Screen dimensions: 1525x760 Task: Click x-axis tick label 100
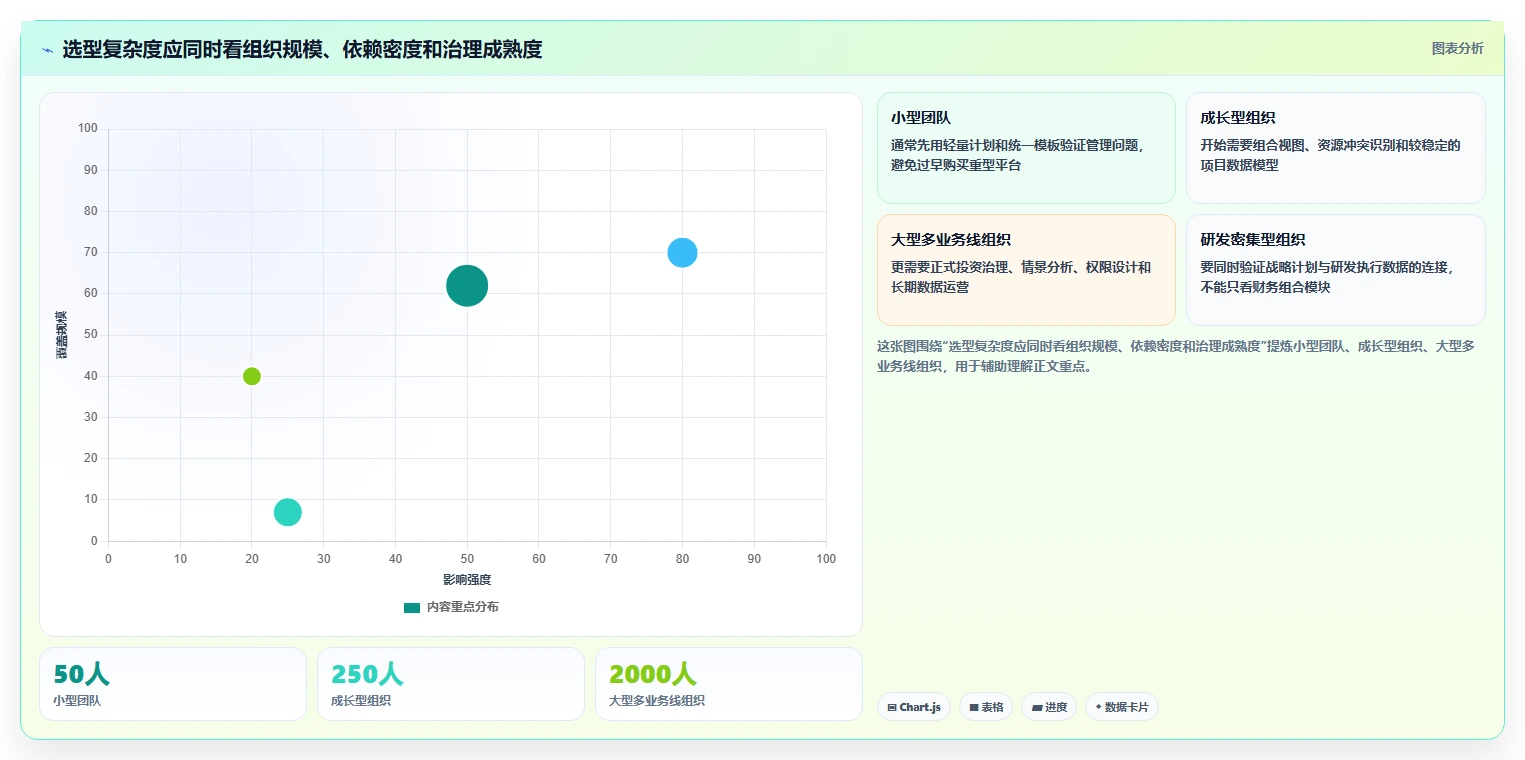[826, 559]
